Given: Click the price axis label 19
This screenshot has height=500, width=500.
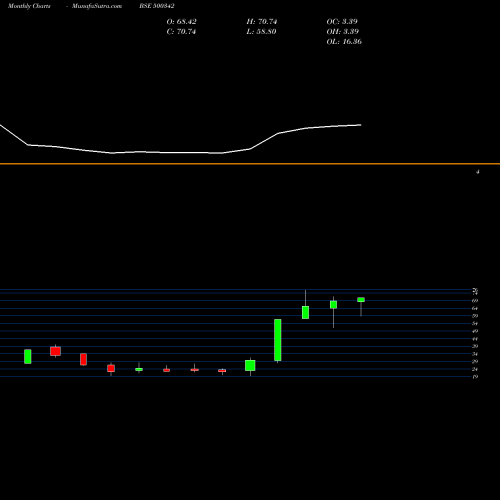Looking at the screenshot, I should [475, 377].
